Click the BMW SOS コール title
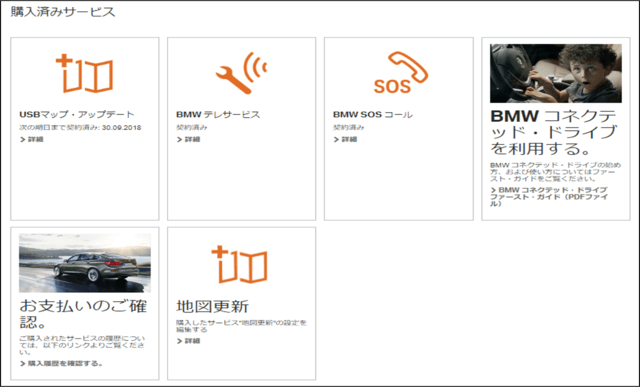The height and width of the screenshot is (387, 640). click(373, 114)
